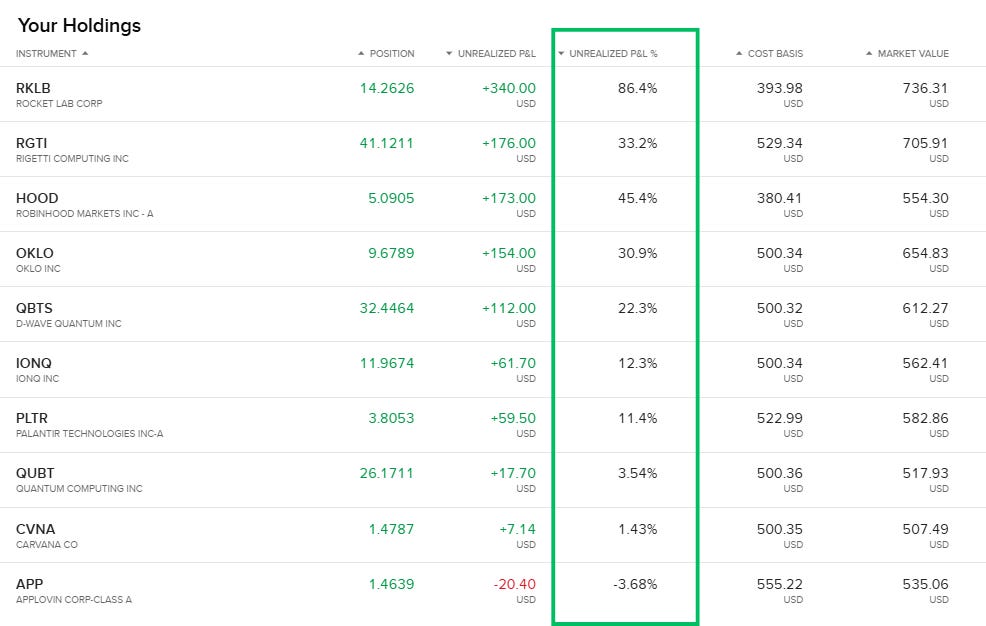986x626 pixels.
Task: Click the -3.68% unrealized P&L percentage
Action: coord(635,584)
